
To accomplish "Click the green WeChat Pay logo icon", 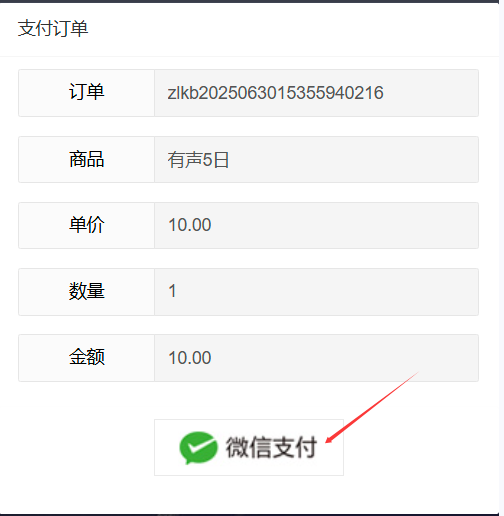I will tap(198, 448).
